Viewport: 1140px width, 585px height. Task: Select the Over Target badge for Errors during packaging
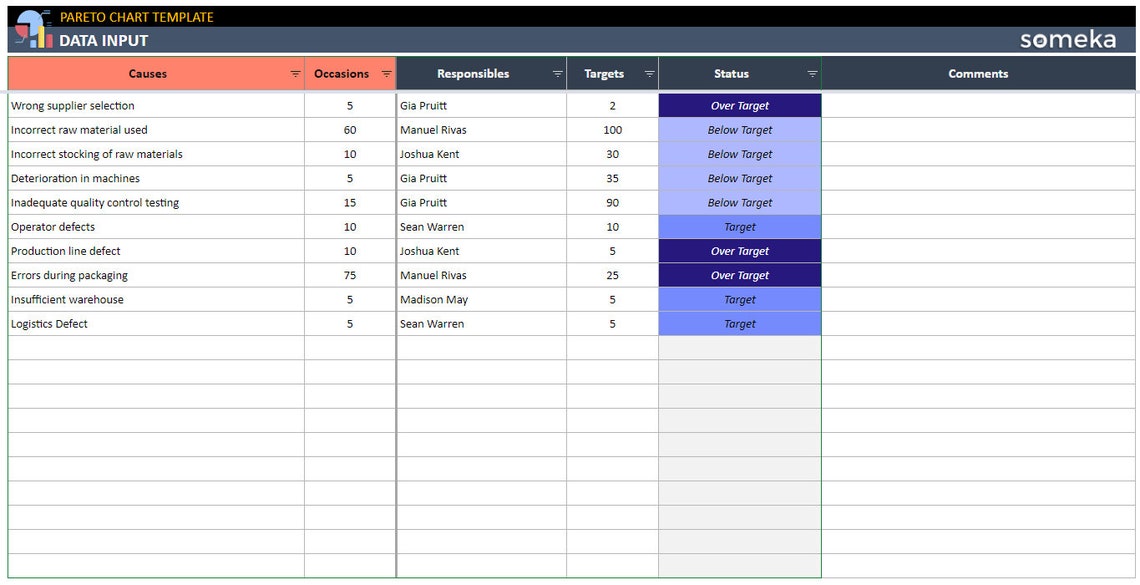click(x=739, y=275)
